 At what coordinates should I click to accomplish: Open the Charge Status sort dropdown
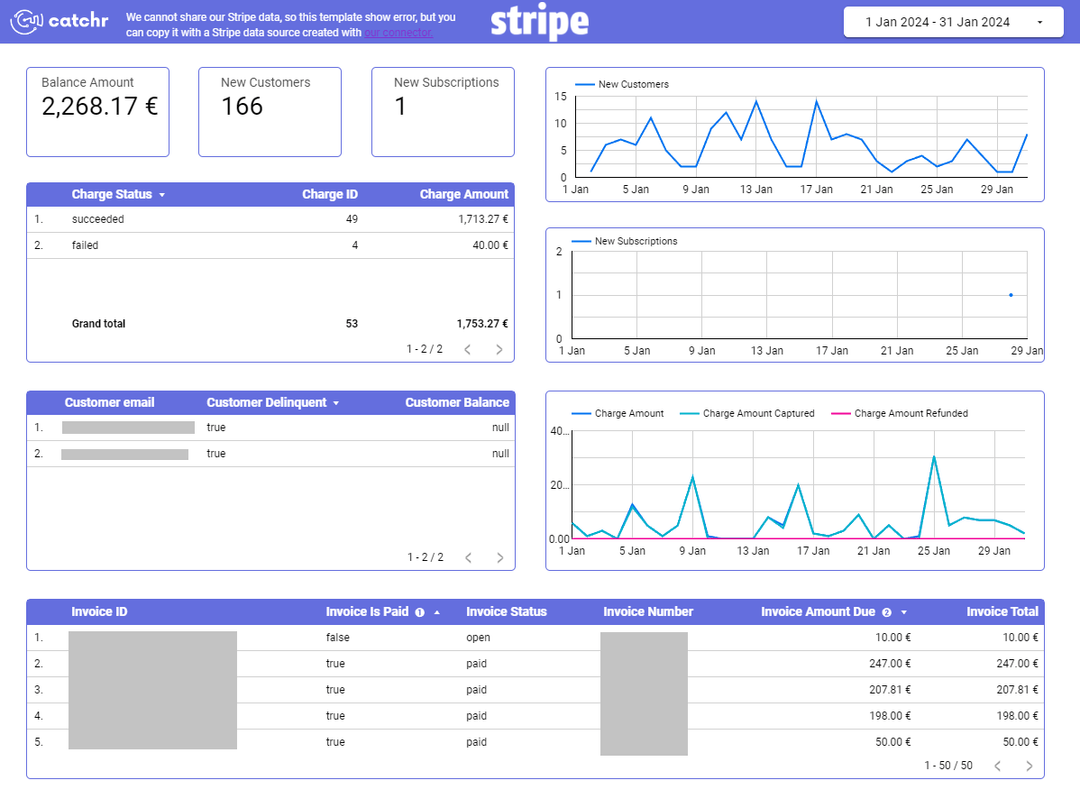click(x=162, y=194)
